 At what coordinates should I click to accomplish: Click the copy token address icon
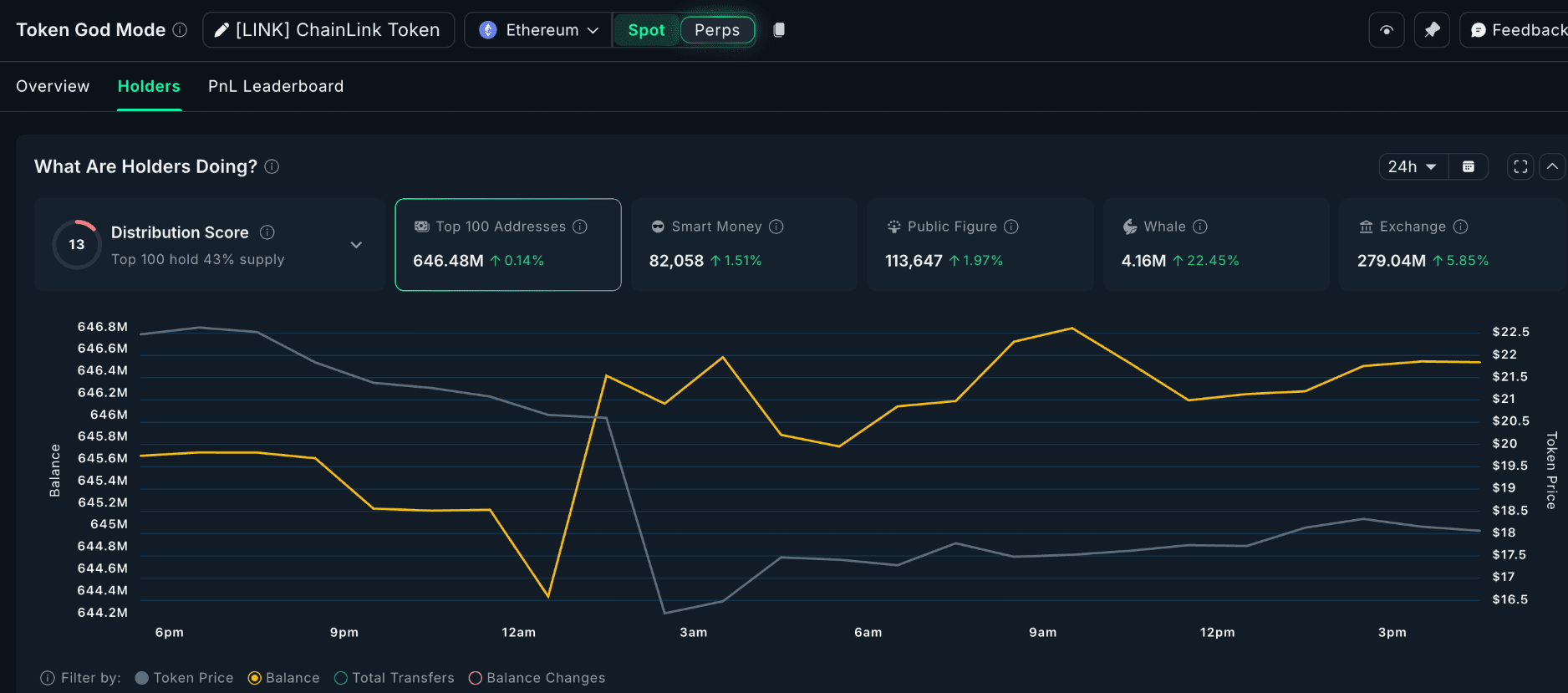pos(778,30)
